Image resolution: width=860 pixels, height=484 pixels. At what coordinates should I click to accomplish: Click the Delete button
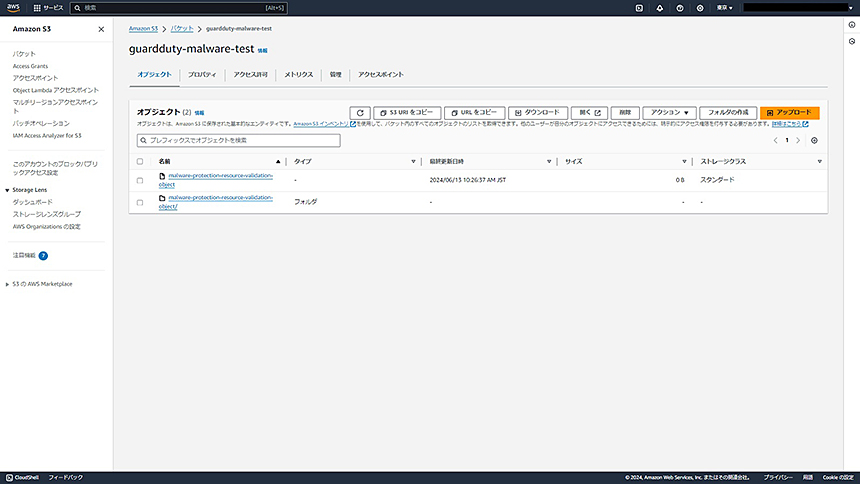click(625, 112)
